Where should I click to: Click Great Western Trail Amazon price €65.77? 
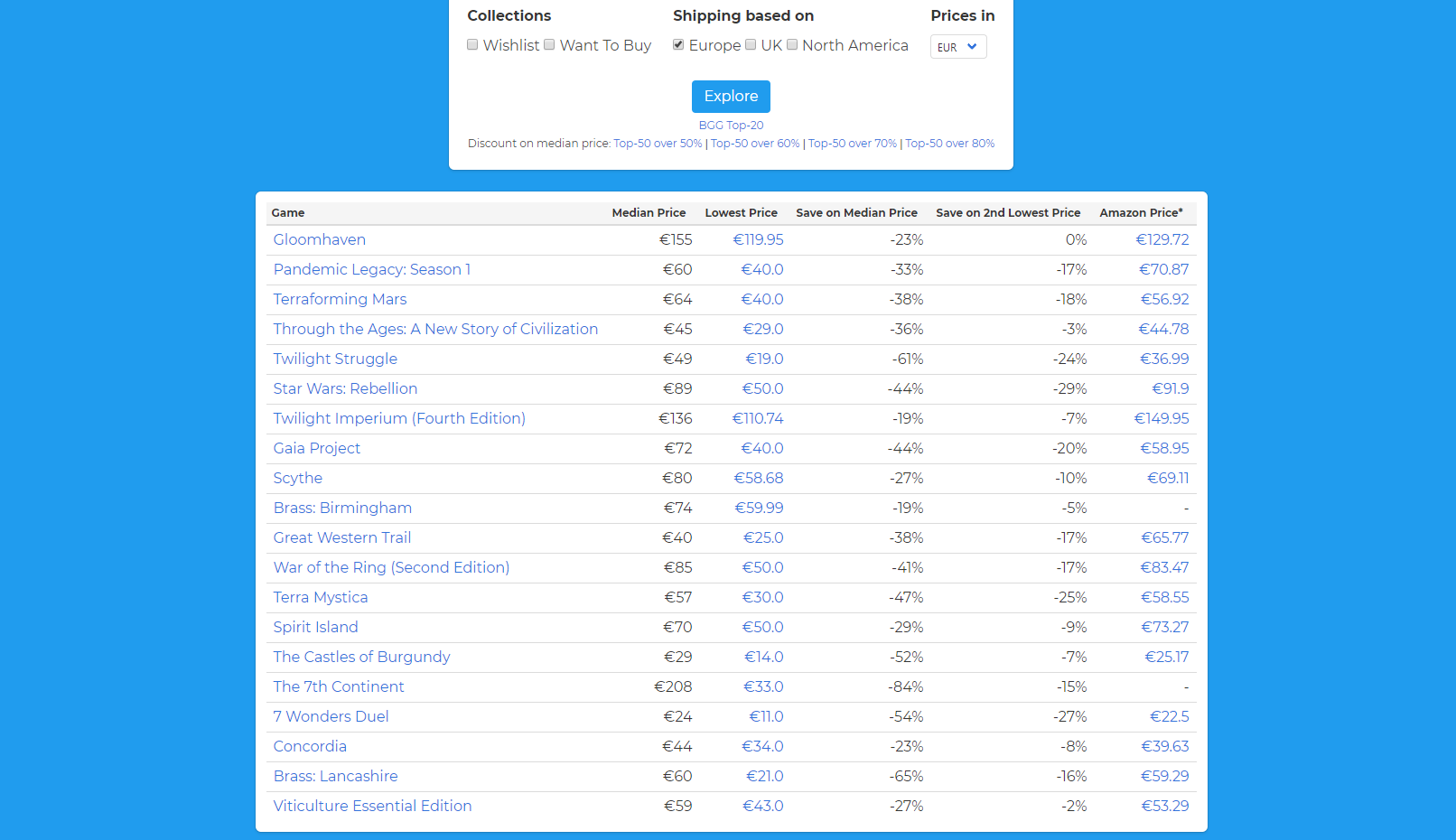(1165, 537)
